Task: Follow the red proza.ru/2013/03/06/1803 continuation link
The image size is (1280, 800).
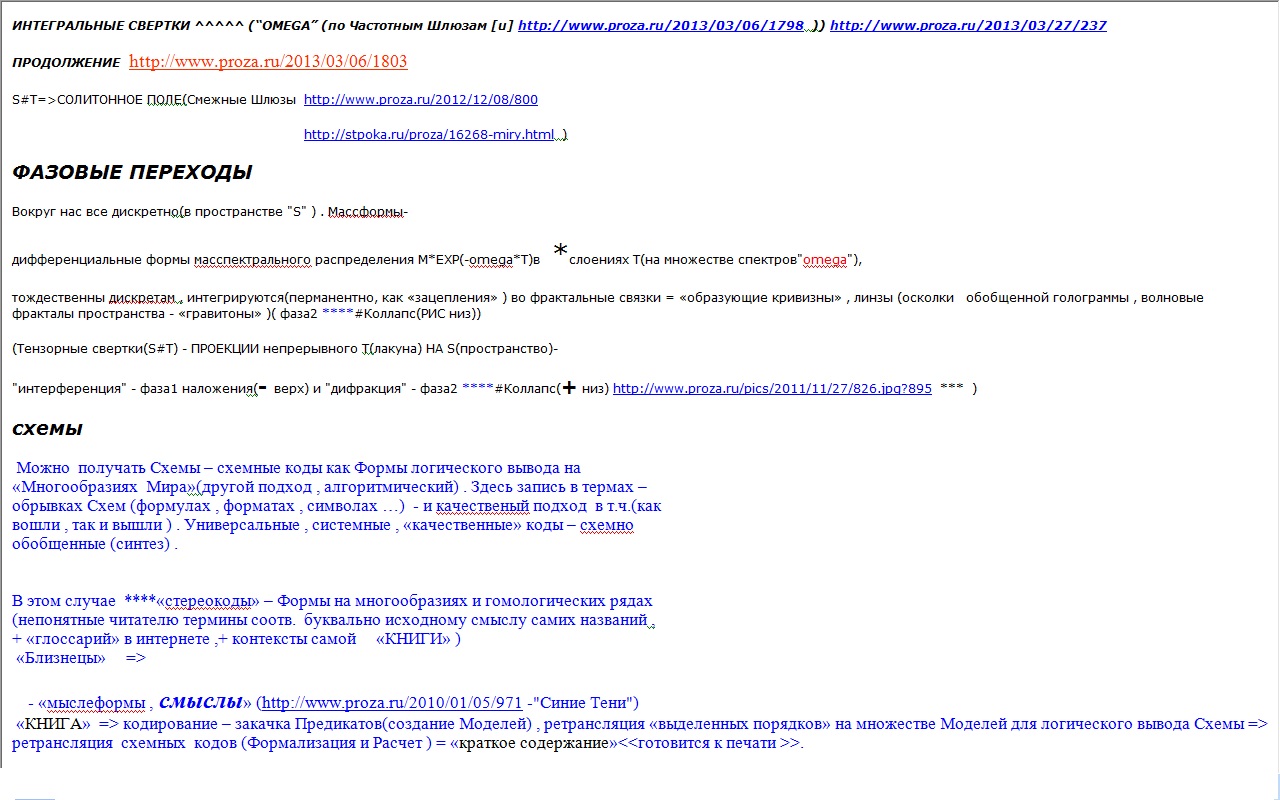Action: 269,62
